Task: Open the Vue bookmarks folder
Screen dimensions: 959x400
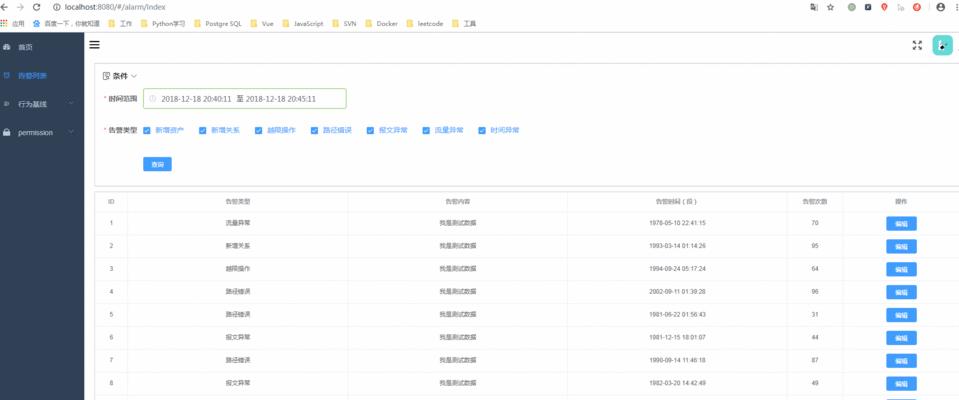Action: [x=262, y=24]
